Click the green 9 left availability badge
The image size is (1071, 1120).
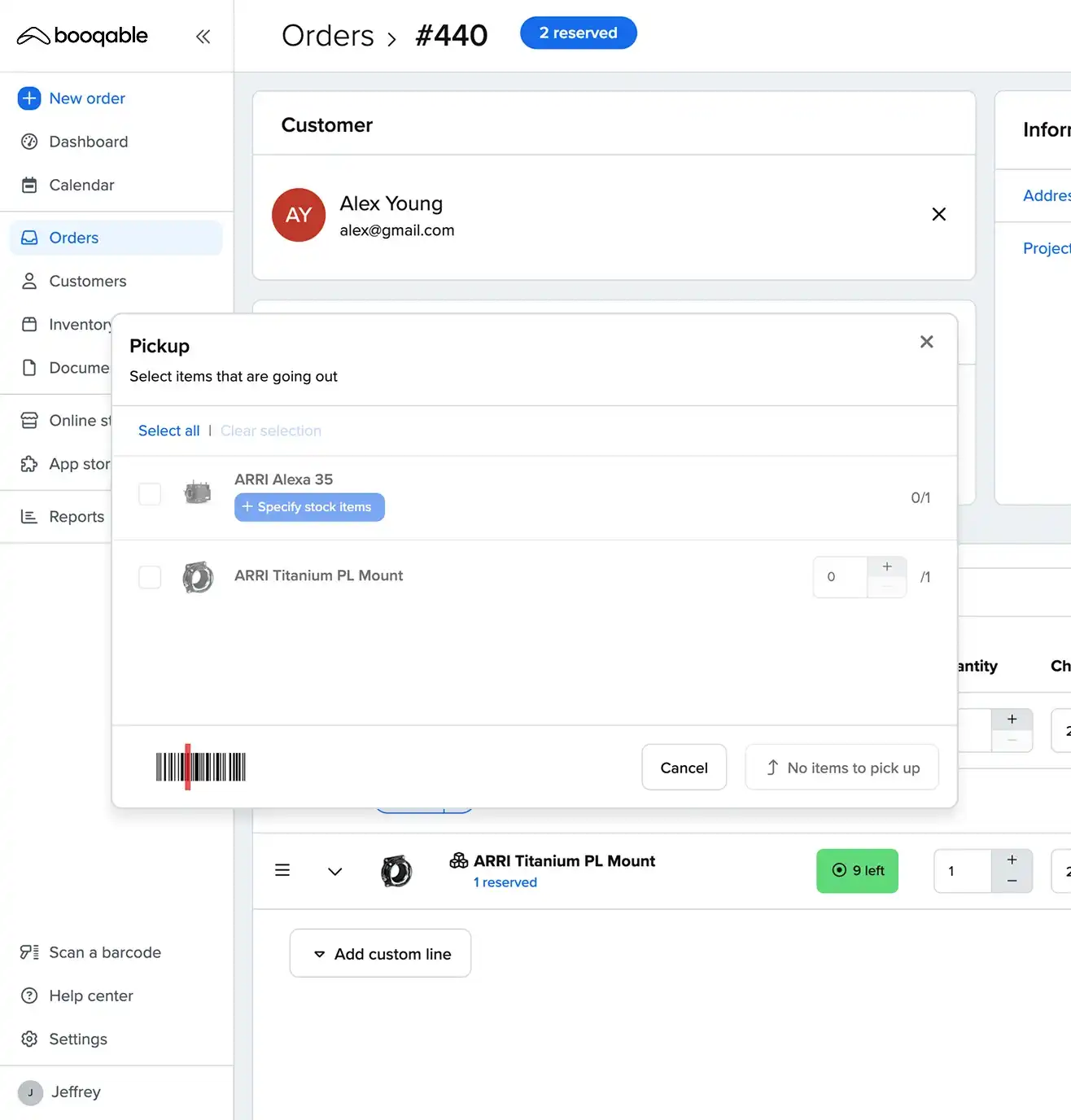tap(857, 871)
